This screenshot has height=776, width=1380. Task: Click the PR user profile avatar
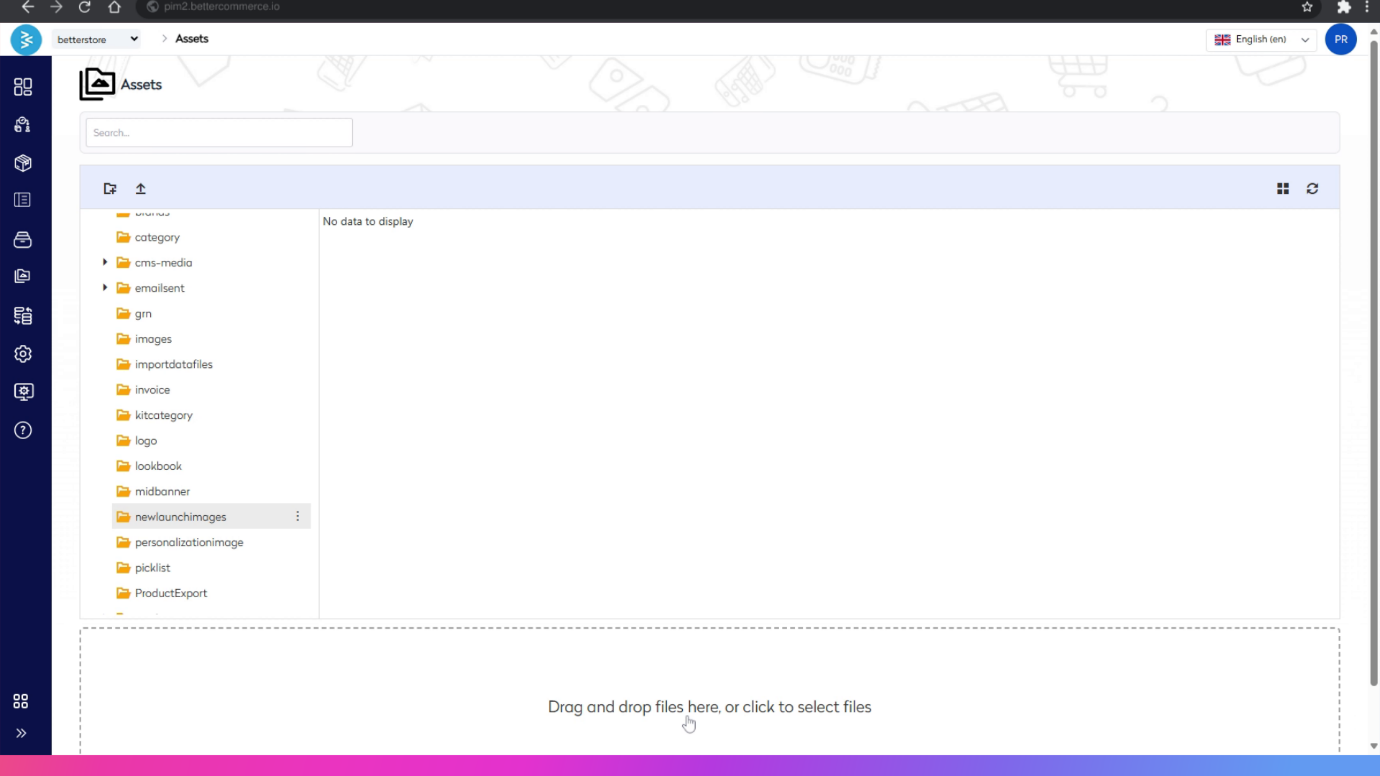pyautogui.click(x=1340, y=40)
